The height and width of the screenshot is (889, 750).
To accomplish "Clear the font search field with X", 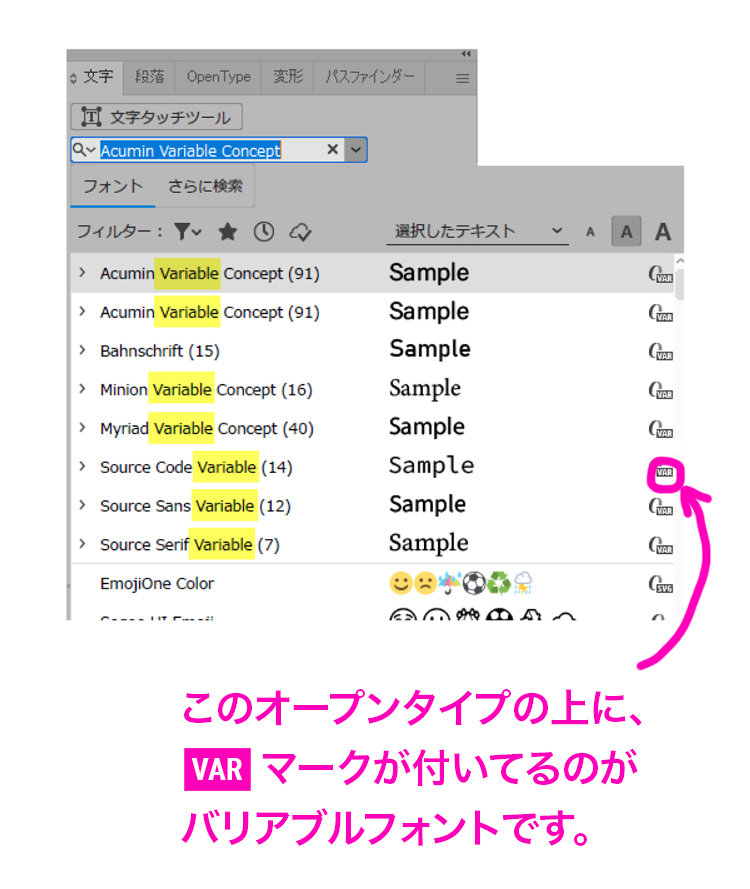I will point(333,150).
